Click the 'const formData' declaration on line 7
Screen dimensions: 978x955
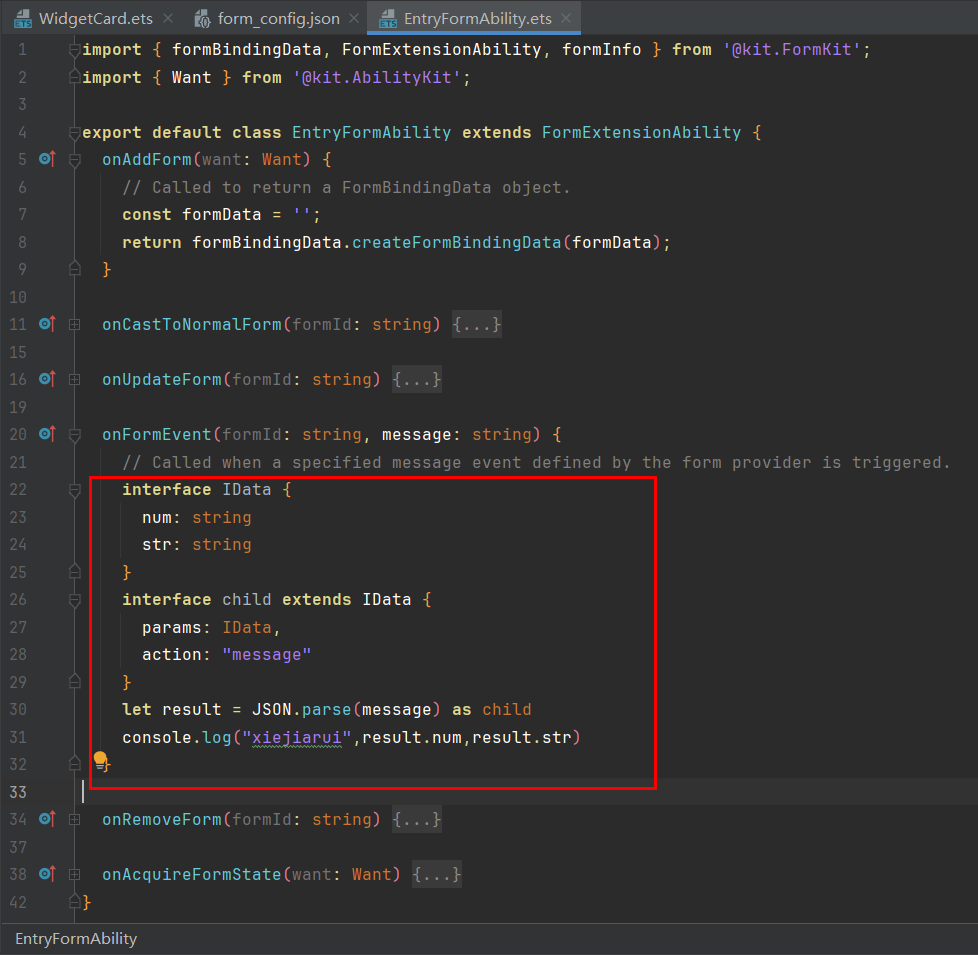click(x=191, y=215)
